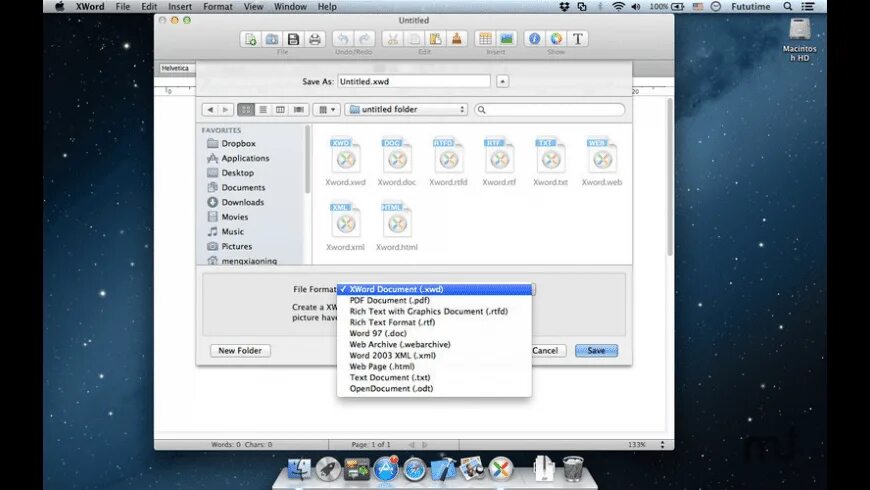Open Finder from the Dock
The image size is (870, 490).
coord(299,469)
